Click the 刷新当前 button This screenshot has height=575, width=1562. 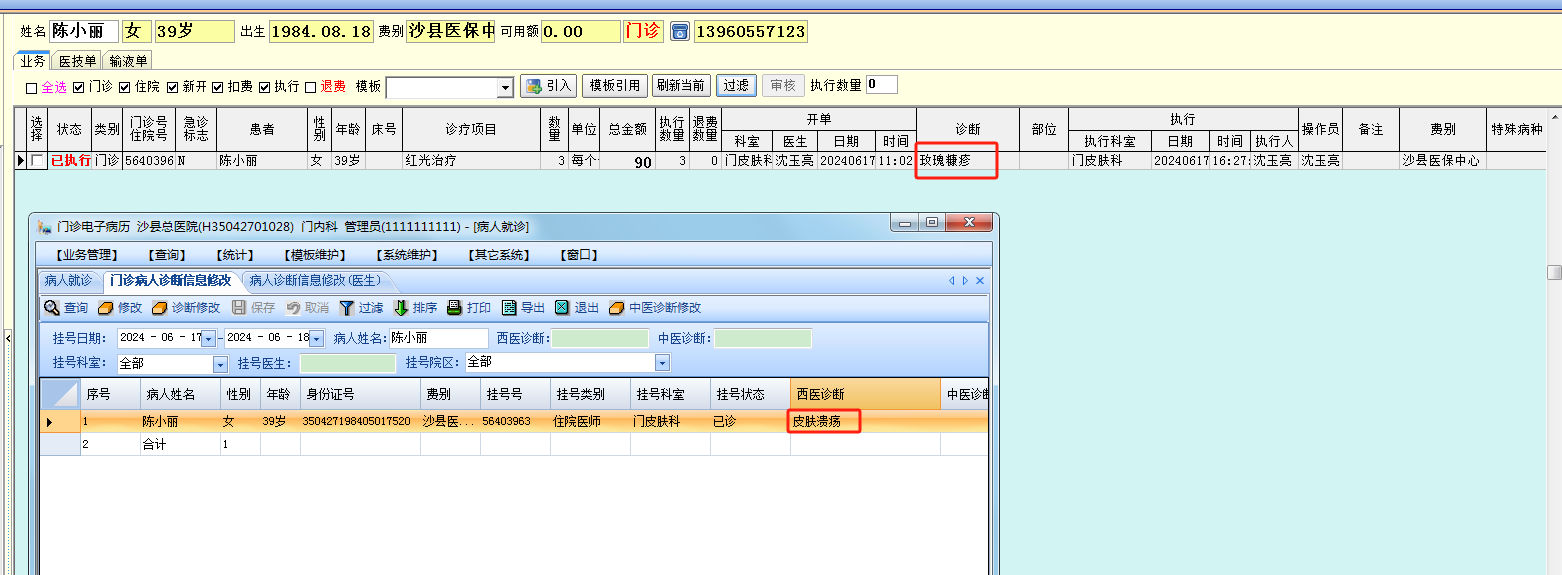tap(681, 86)
